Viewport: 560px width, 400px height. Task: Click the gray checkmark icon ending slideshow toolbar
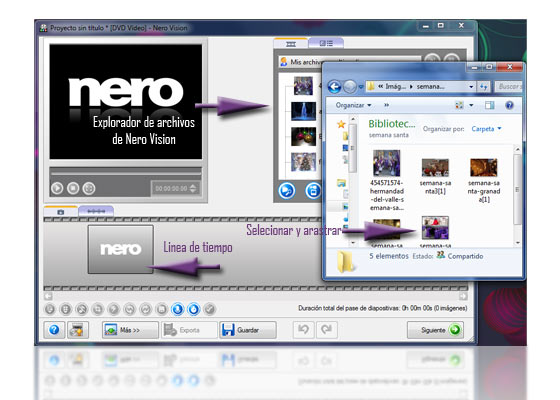click(210, 309)
